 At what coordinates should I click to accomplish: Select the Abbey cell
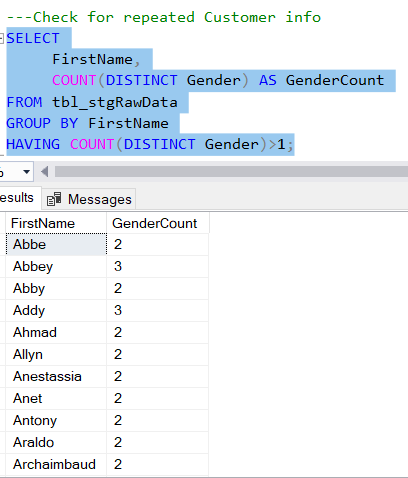[56, 266]
